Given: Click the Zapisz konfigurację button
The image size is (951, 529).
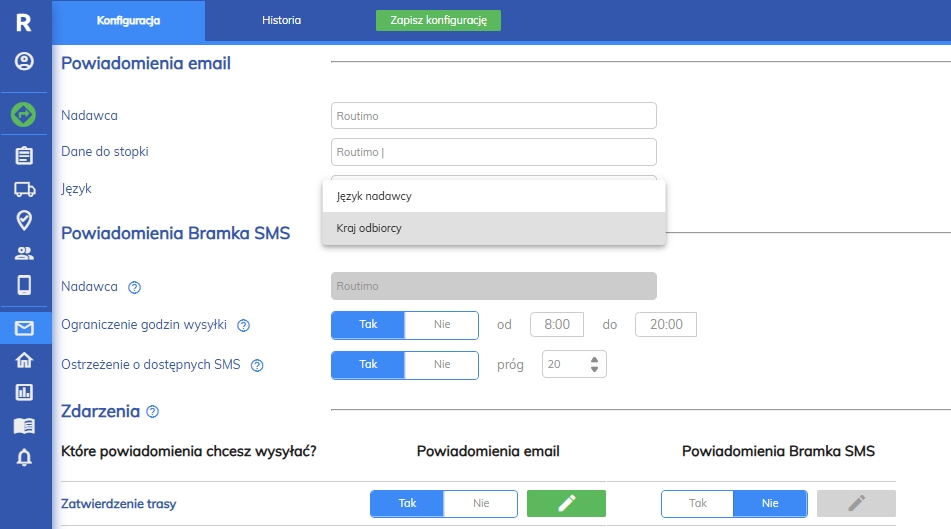Looking at the screenshot, I should (x=438, y=20).
